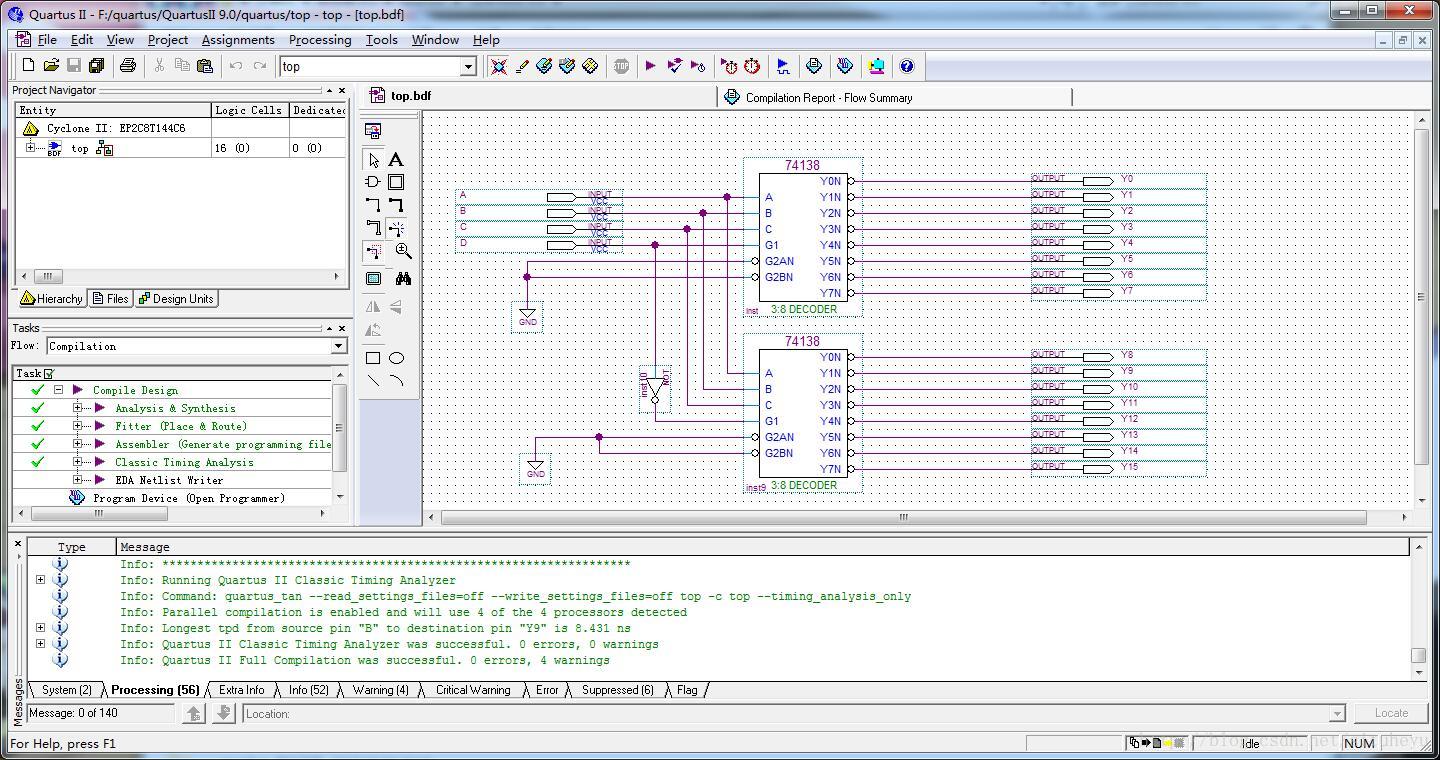The image size is (1440, 760).
Task: Close the Project Navigator panel
Action: pyautogui.click(x=342, y=90)
